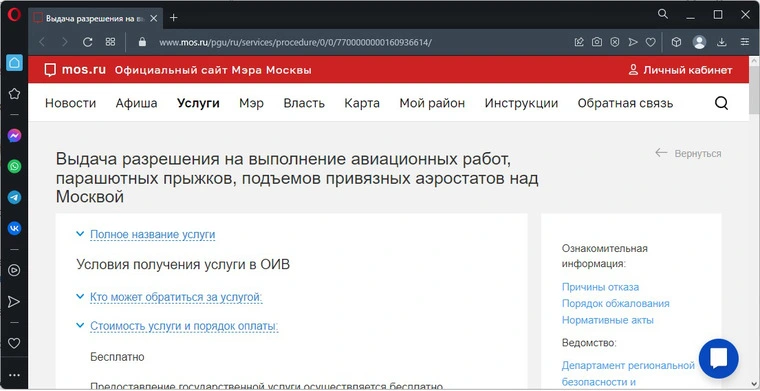
Task: Open the Мэр menu item
Action: pyautogui.click(x=251, y=103)
